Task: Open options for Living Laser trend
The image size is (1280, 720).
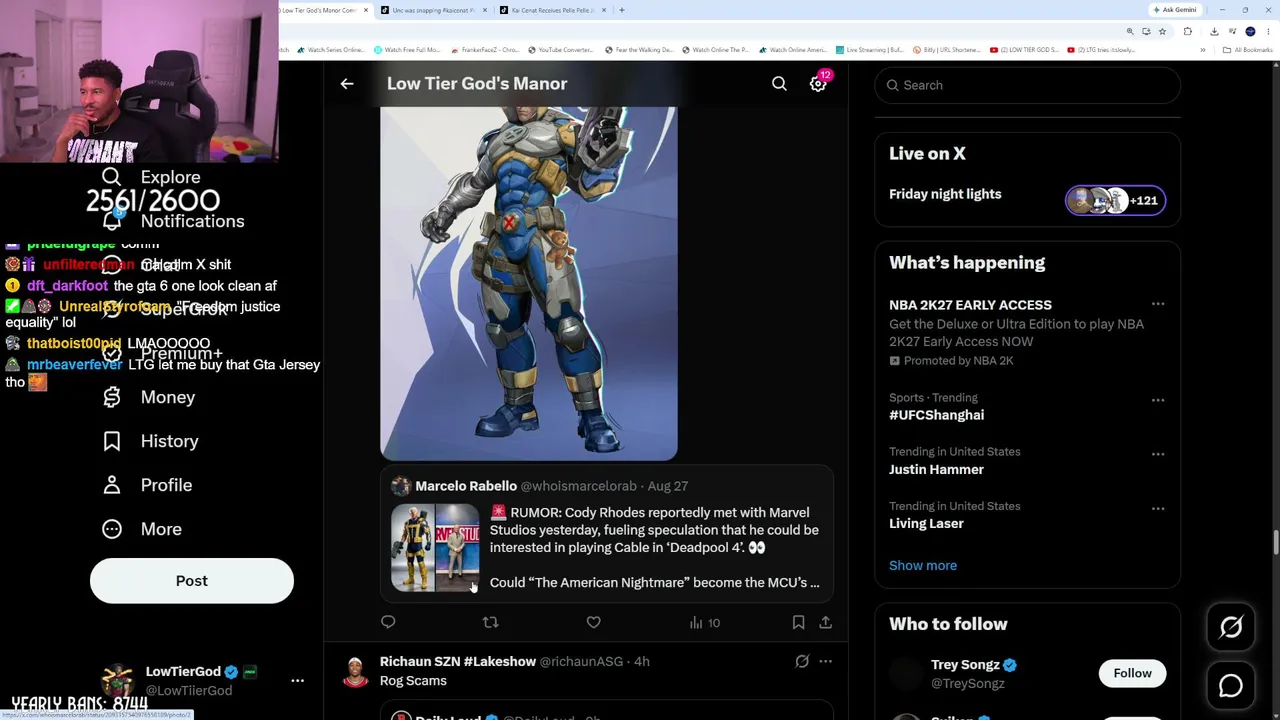Action: point(1158,508)
